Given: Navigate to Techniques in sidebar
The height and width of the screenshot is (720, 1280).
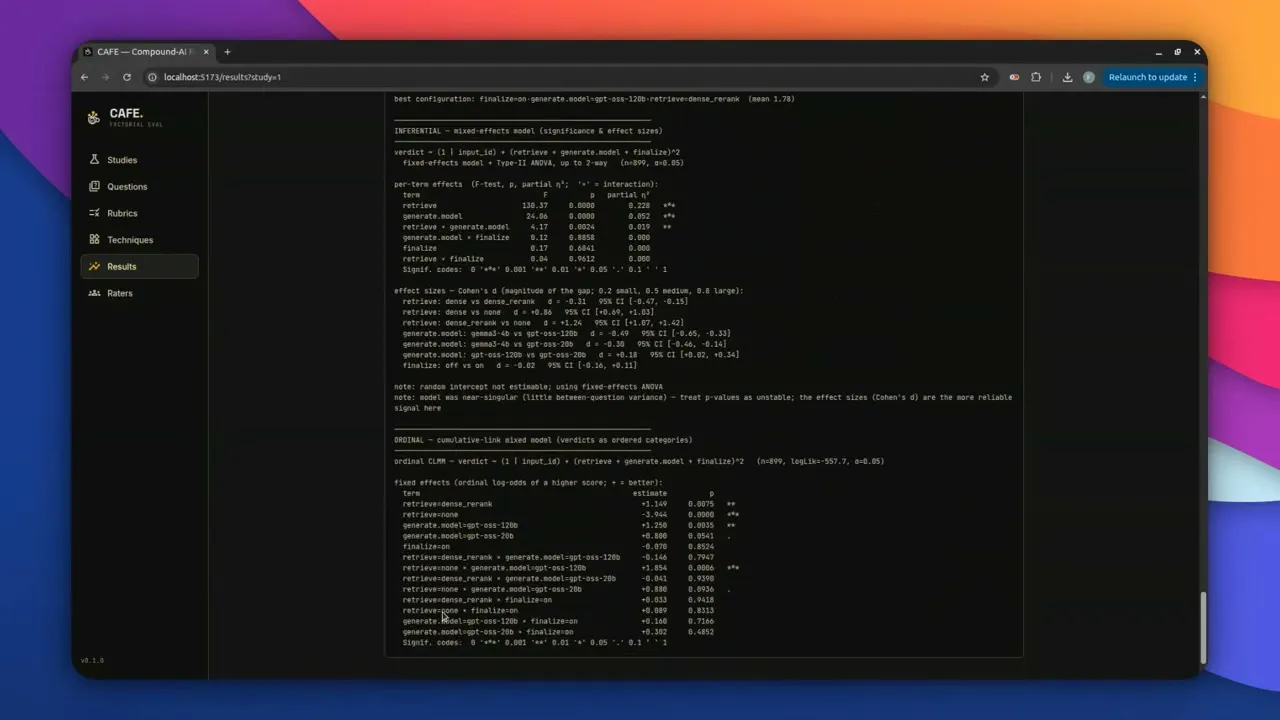Looking at the screenshot, I should click(x=139, y=240).
